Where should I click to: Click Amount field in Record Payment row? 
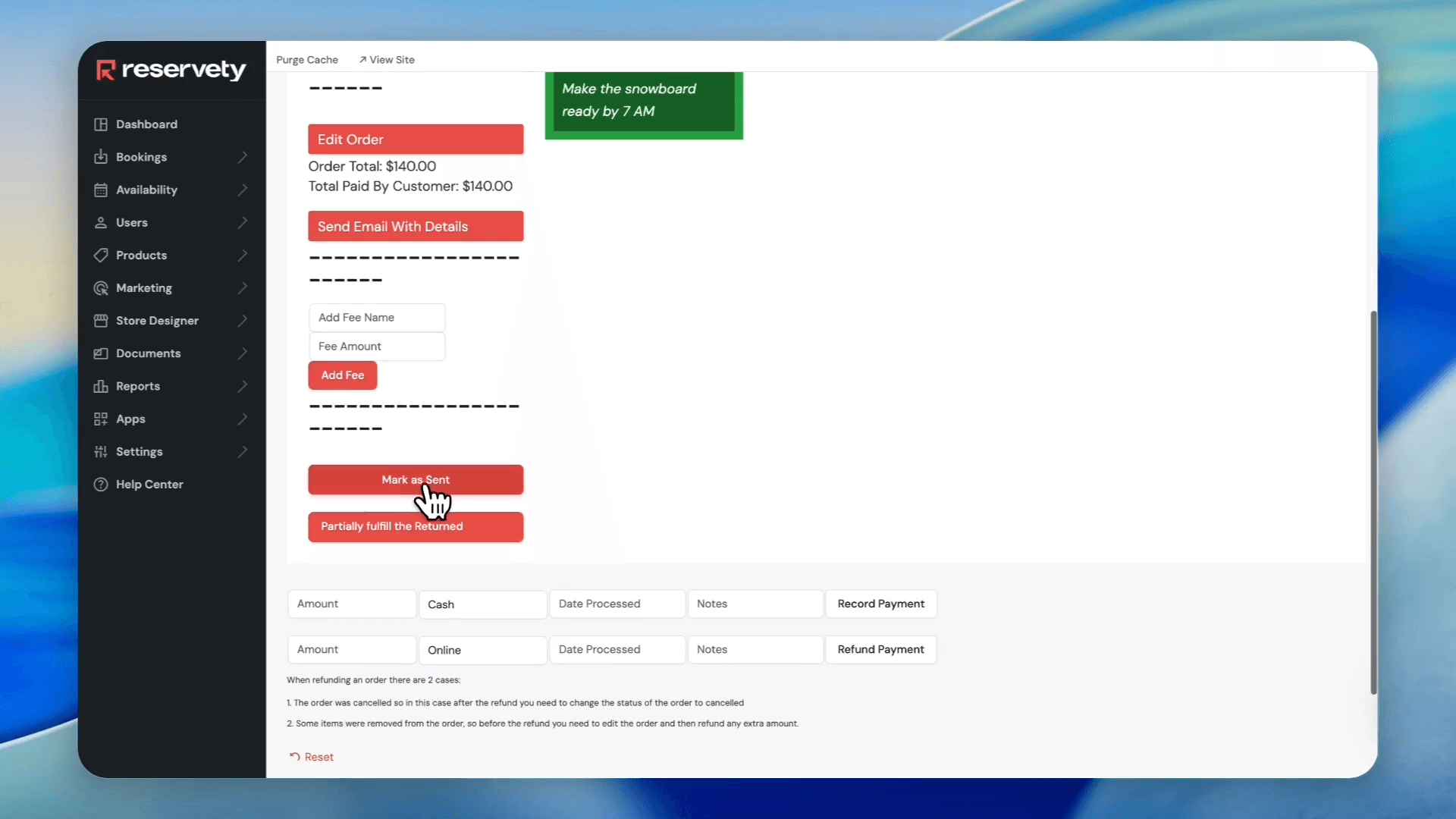coord(352,604)
